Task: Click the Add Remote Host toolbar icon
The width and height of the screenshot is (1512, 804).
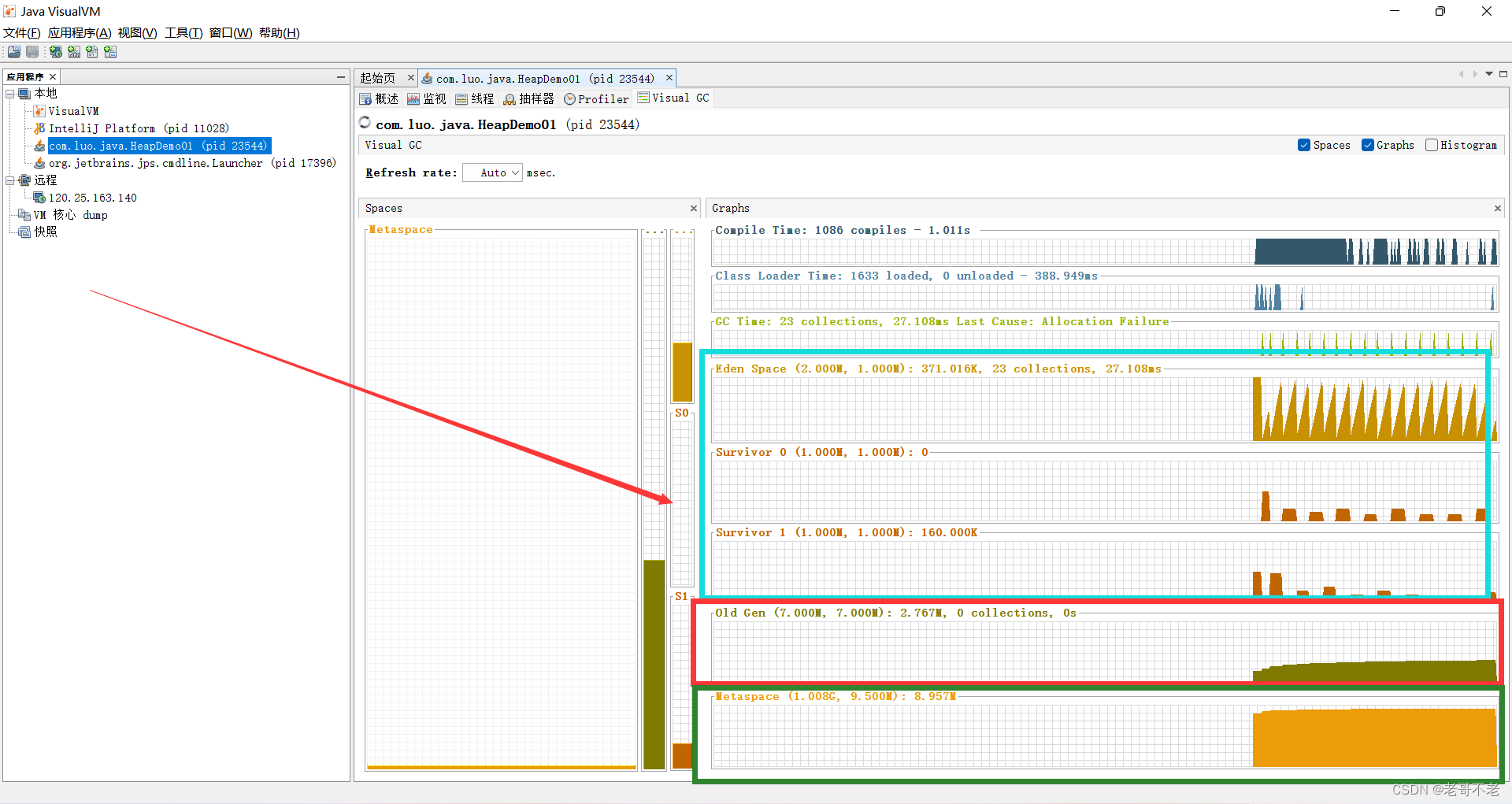Action: [x=56, y=52]
